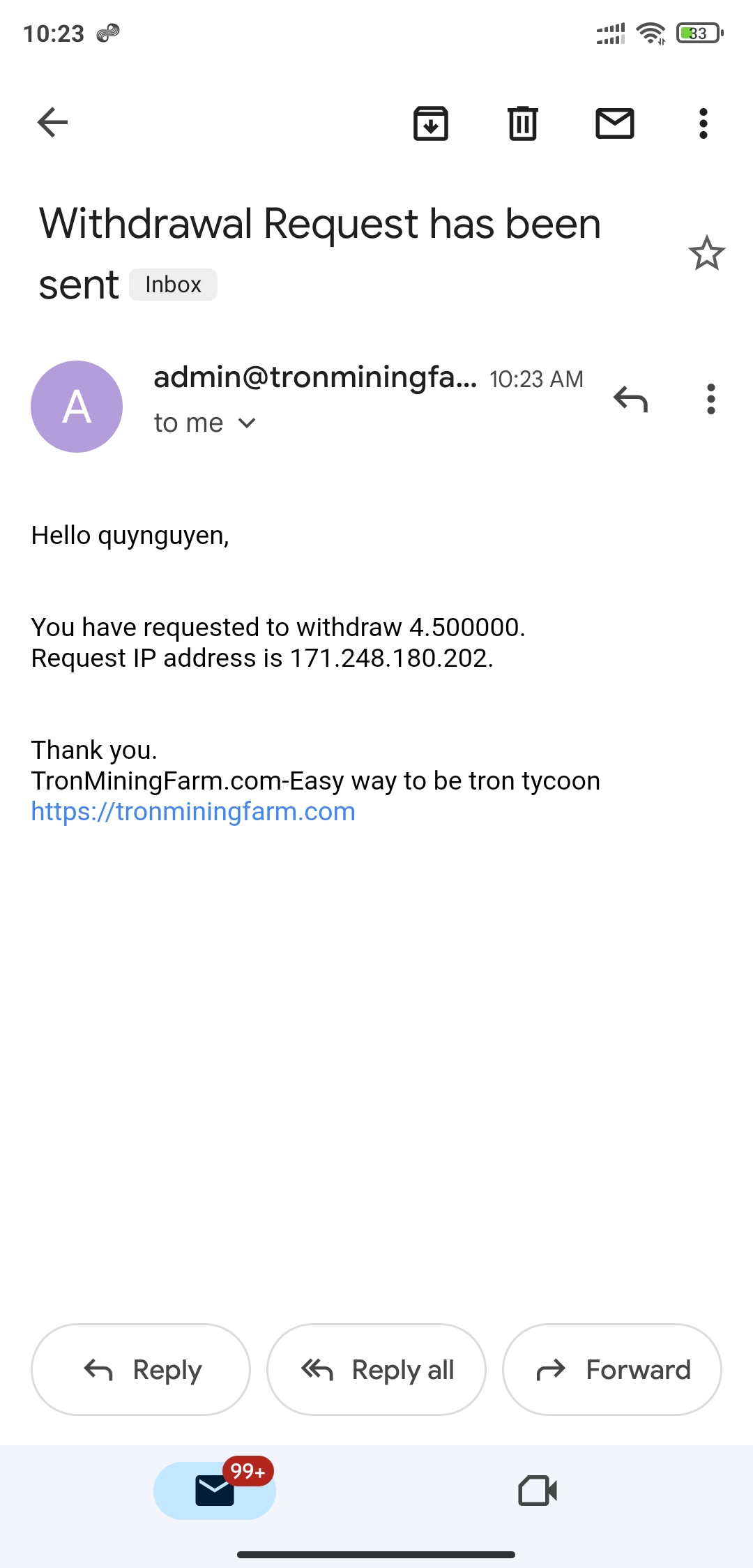This screenshot has width=753, height=1568.
Task: Tap the quick reply arrow icon
Action: (630, 400)
